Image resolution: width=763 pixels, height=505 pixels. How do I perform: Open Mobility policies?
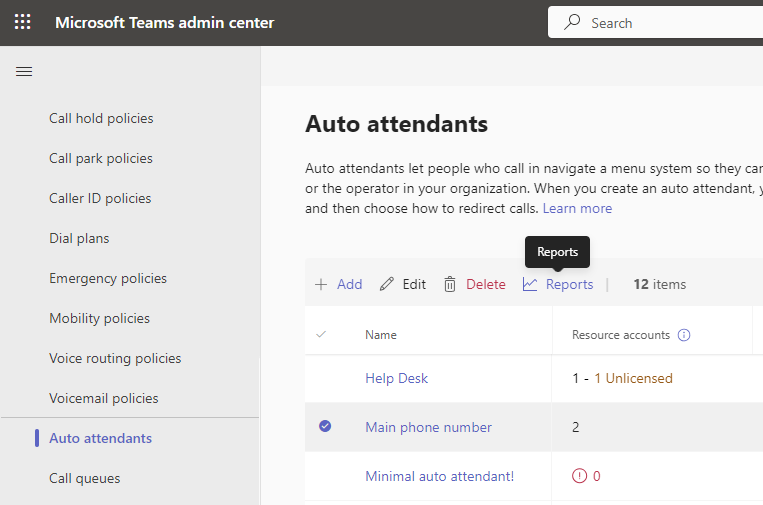tap(100, 318)
